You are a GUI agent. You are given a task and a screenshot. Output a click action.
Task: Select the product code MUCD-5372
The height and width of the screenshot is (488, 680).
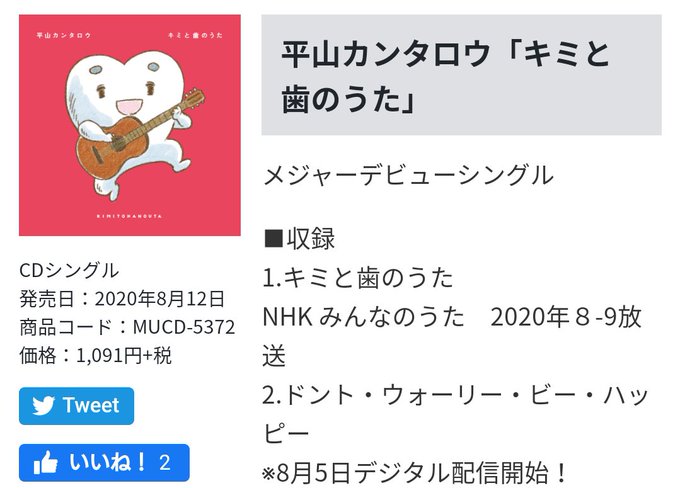(184, 327)
